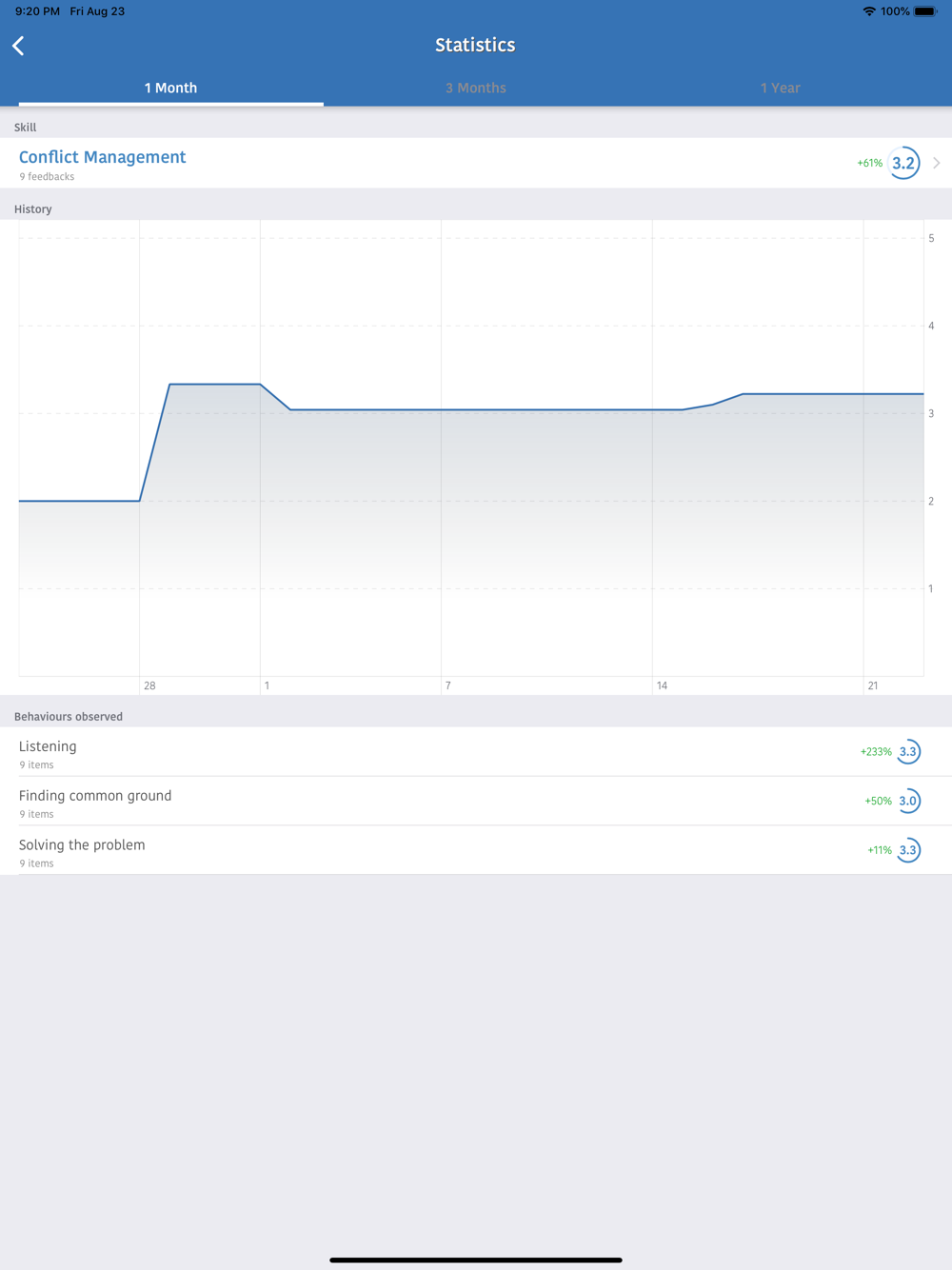Switch to the 1 Year tab
952x1270 pixels.
[781, 88]
